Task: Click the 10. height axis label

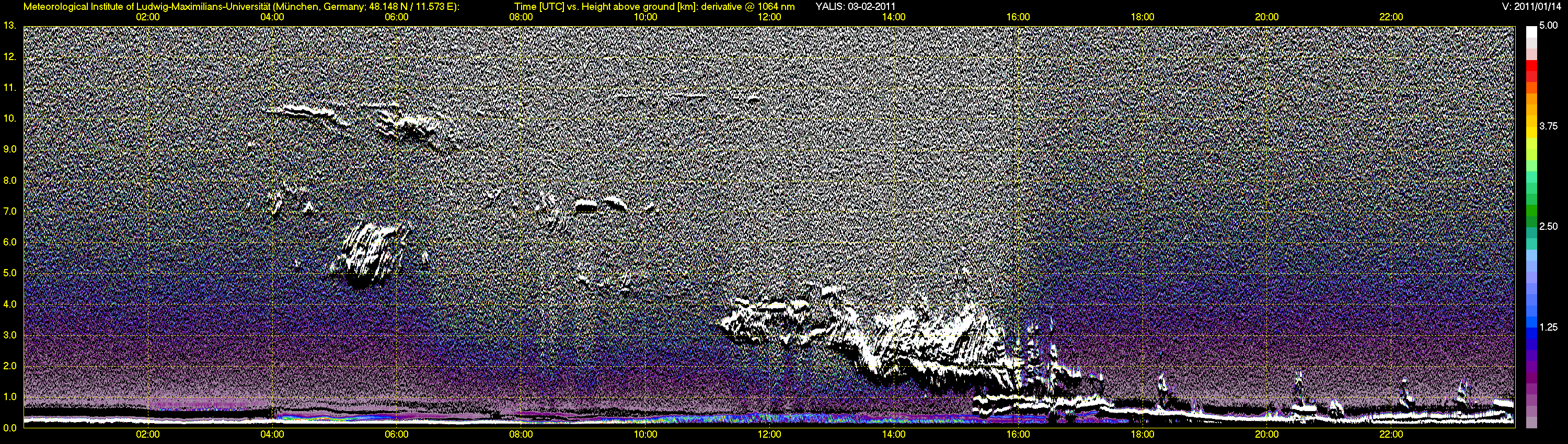Action: [x=9, y=118]
